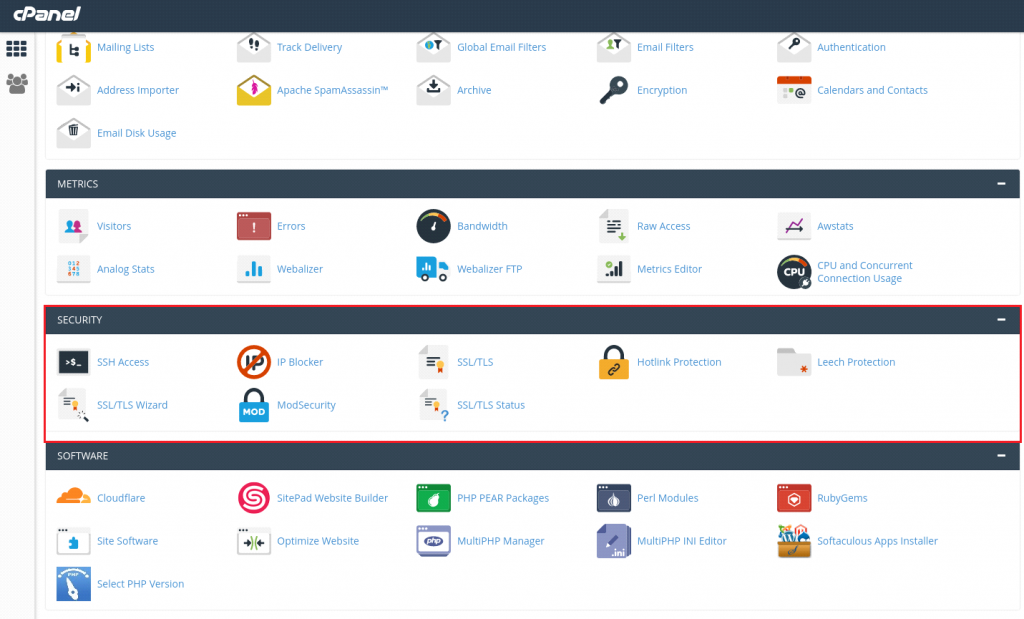Screen dimensions: 1024x619
Task: Click the Softaculous Apps Installer icon
Action: [794, 541]
